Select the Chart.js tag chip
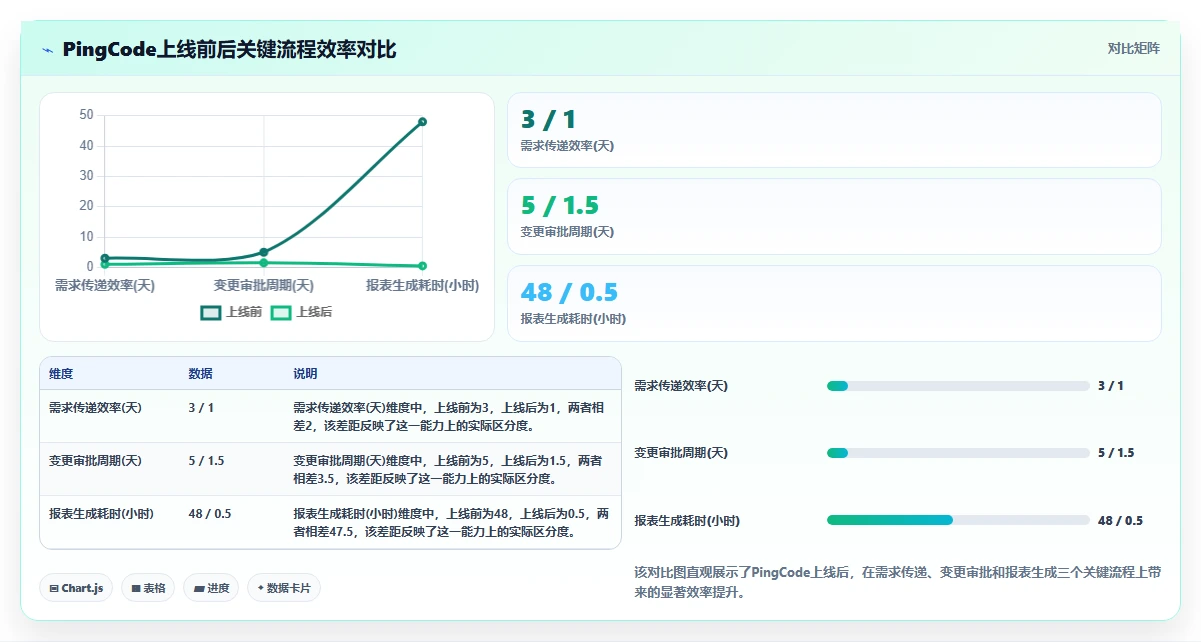The height and width of the screenshot is (642, 1201). click(77, 588)
